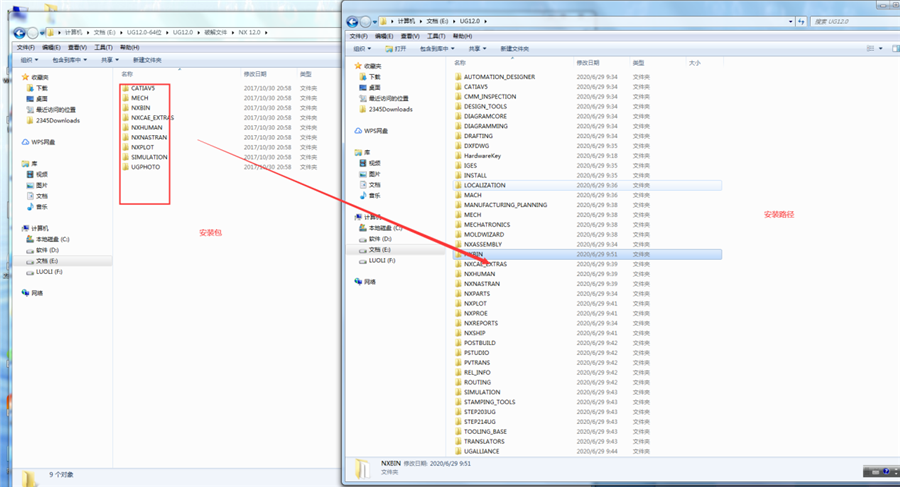Open the change-view dropdown in right window
The image size is (900, 487).
(880, 49)
